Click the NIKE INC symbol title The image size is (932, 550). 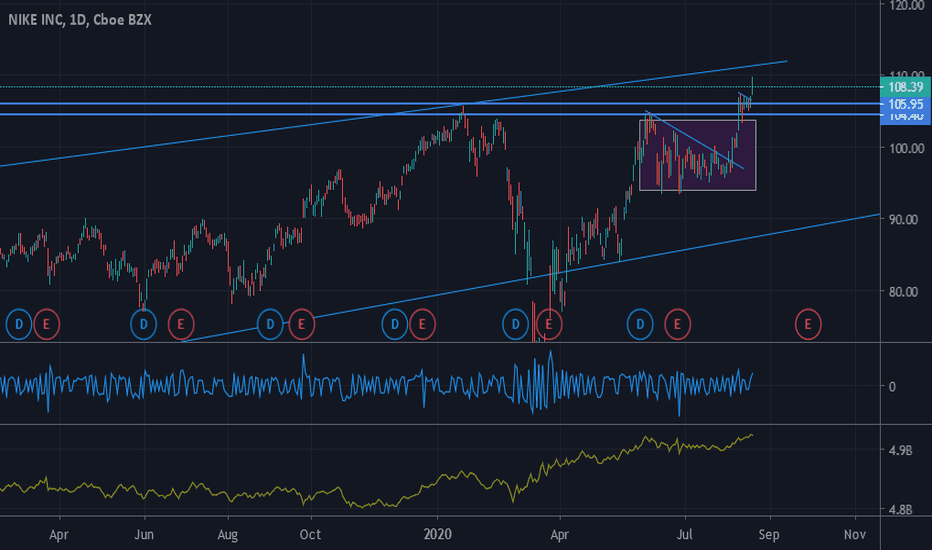[80, 20]
